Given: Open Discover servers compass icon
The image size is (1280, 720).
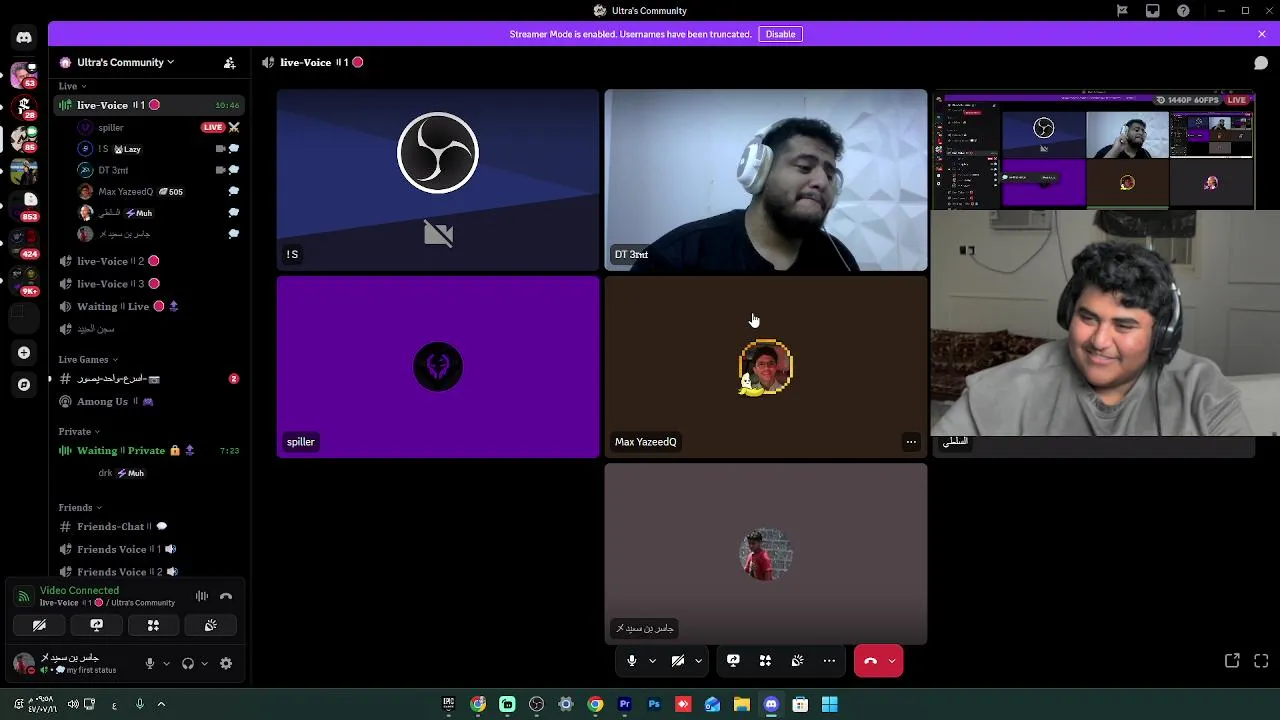Looking at the screenshot, I should click(x=24, y=384).
